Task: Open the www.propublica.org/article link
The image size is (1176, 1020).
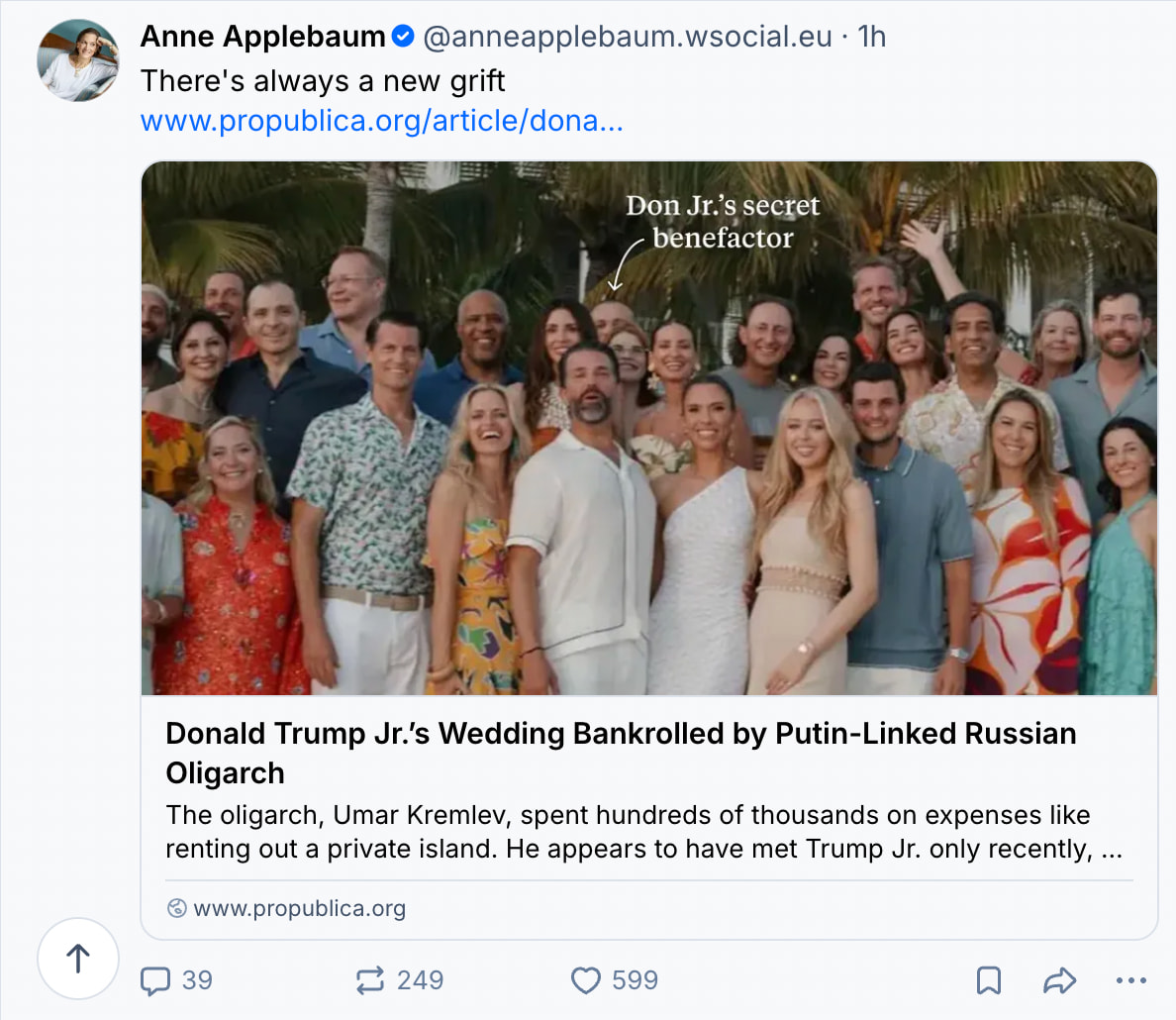Action: (382, 120)
